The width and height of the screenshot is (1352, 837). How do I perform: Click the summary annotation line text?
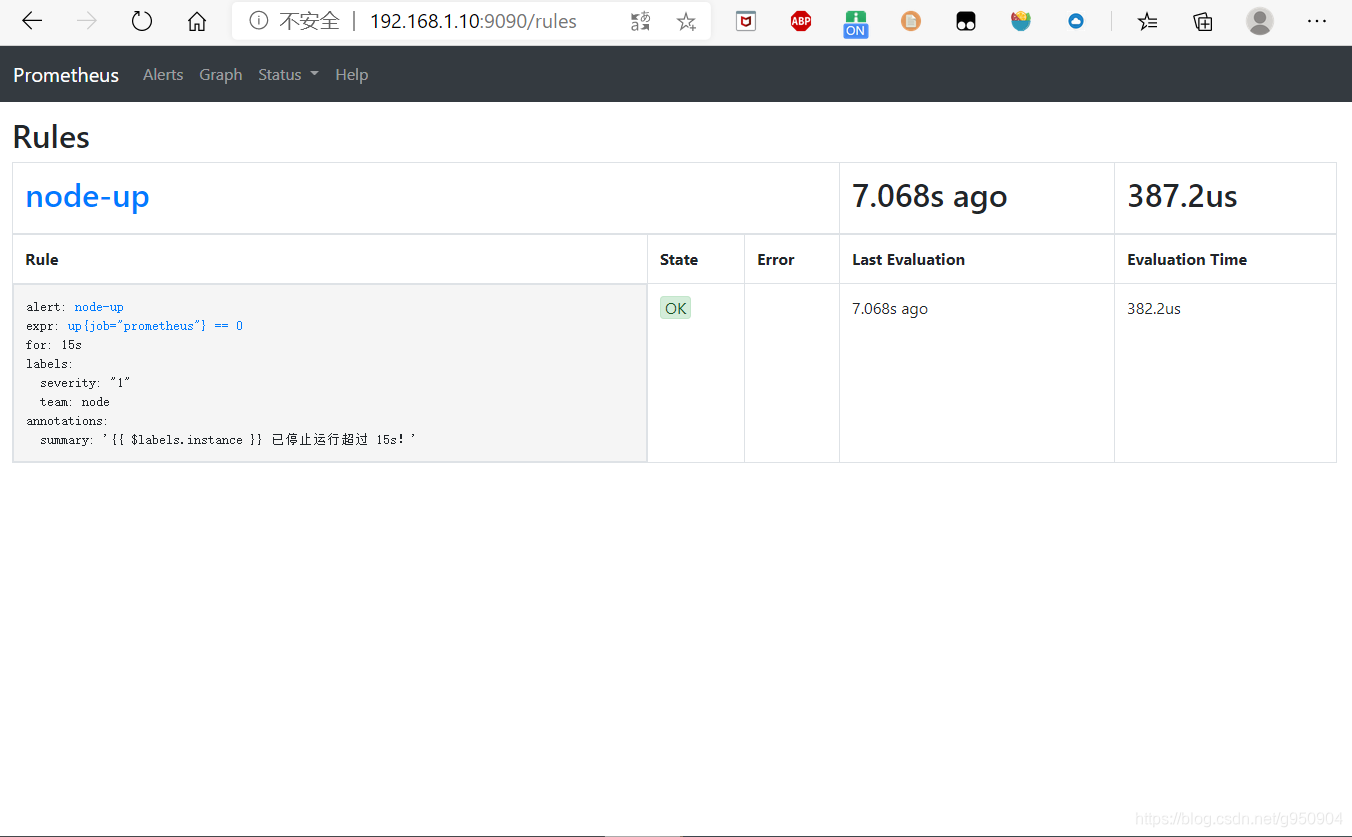click(x=228, y=440)
